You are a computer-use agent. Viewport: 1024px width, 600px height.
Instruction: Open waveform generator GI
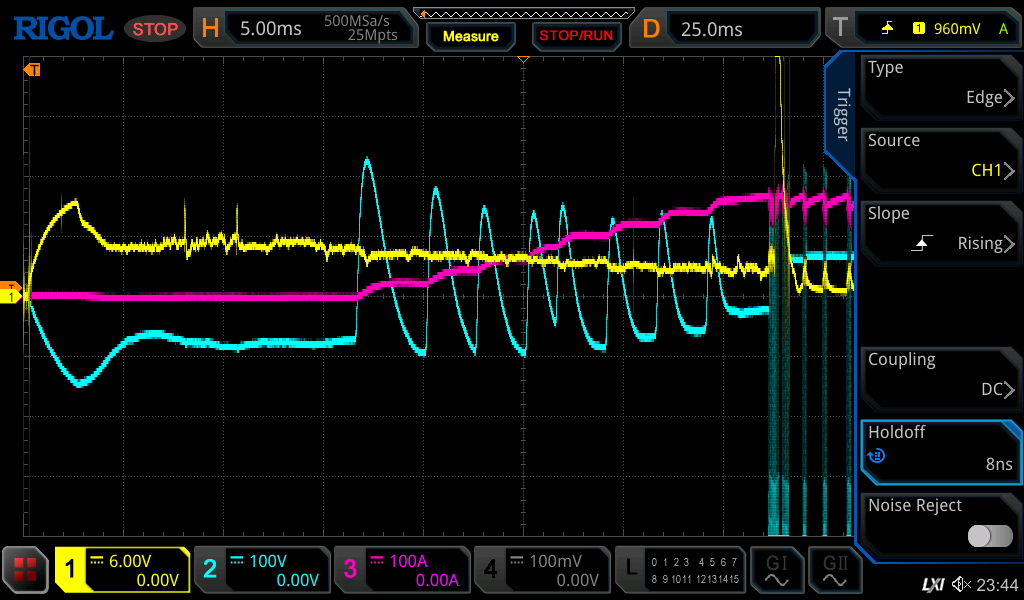coord(777,570)
